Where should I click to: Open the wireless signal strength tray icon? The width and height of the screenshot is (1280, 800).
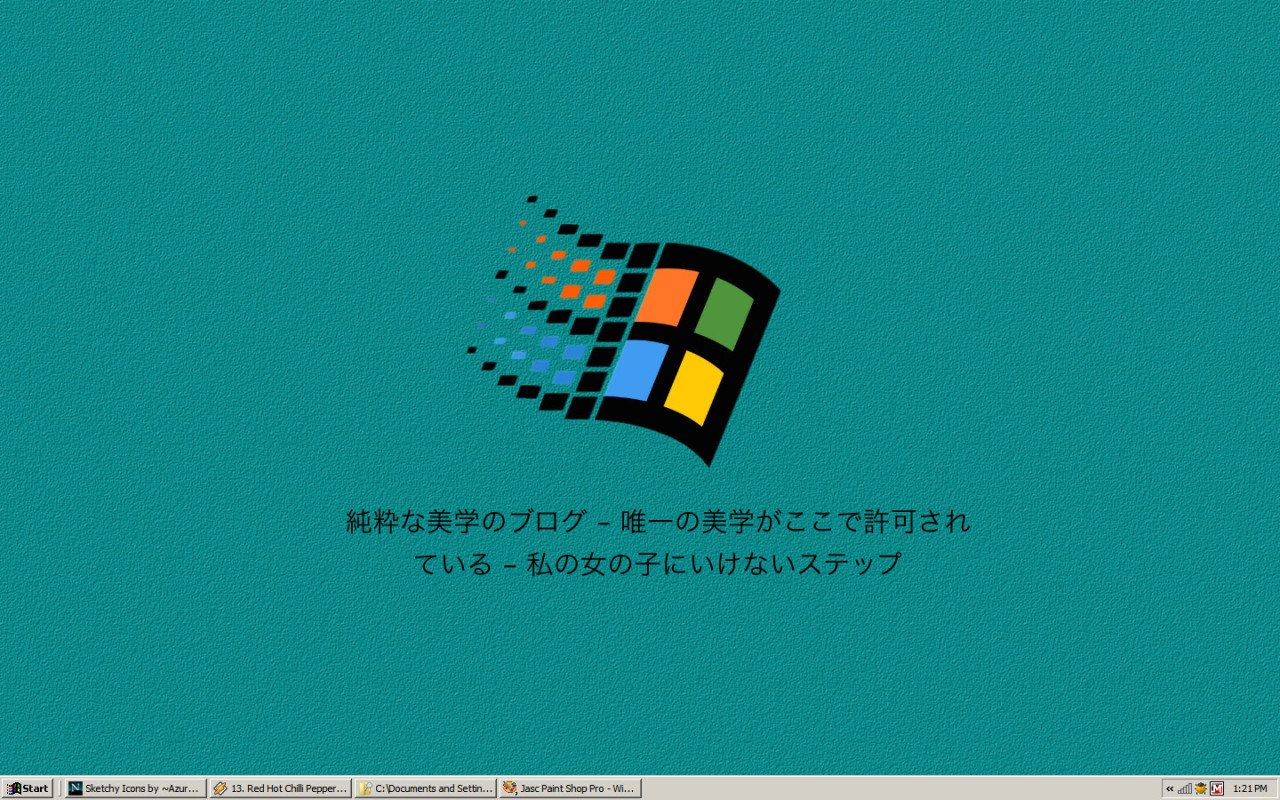(1185, 788)
